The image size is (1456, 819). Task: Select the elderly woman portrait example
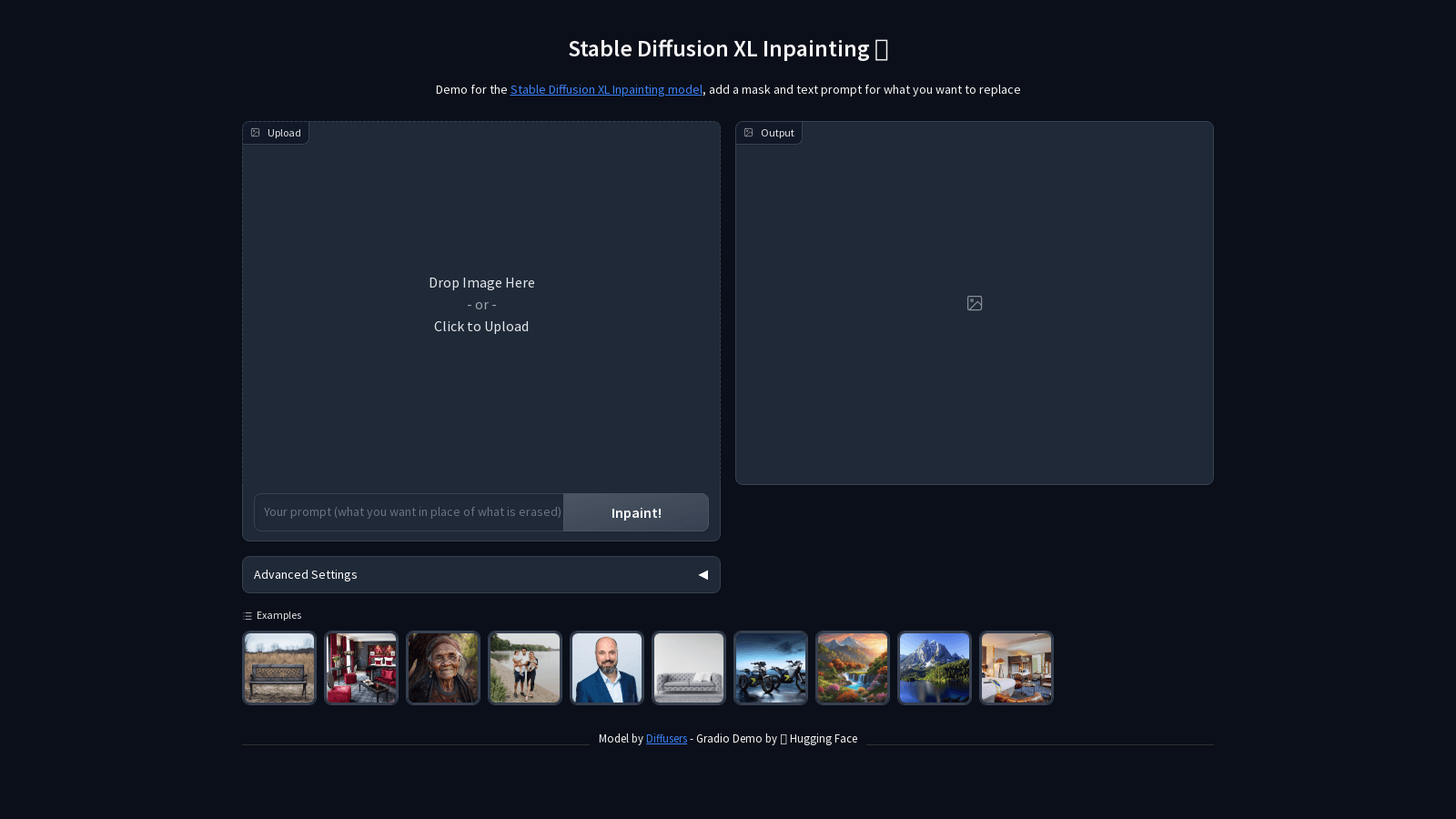click(443, 668)
